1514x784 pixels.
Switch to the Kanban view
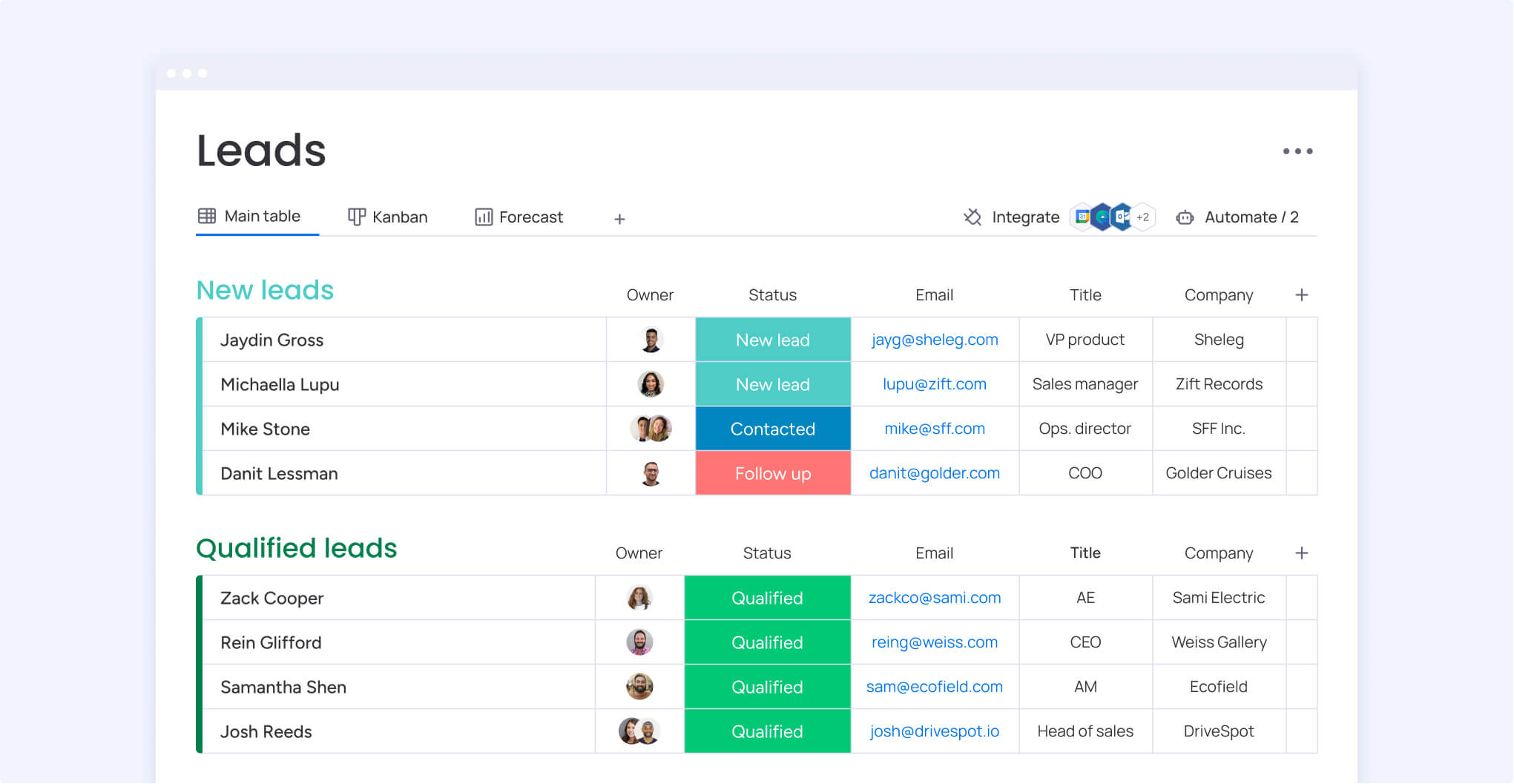click(x=401, y=217)
